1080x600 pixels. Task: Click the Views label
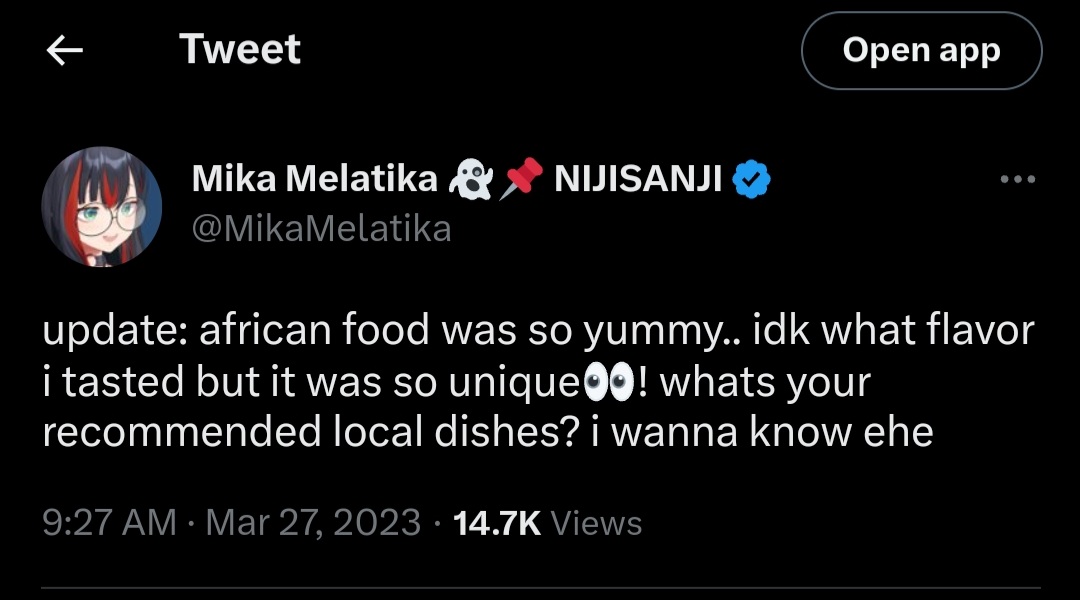597,522
